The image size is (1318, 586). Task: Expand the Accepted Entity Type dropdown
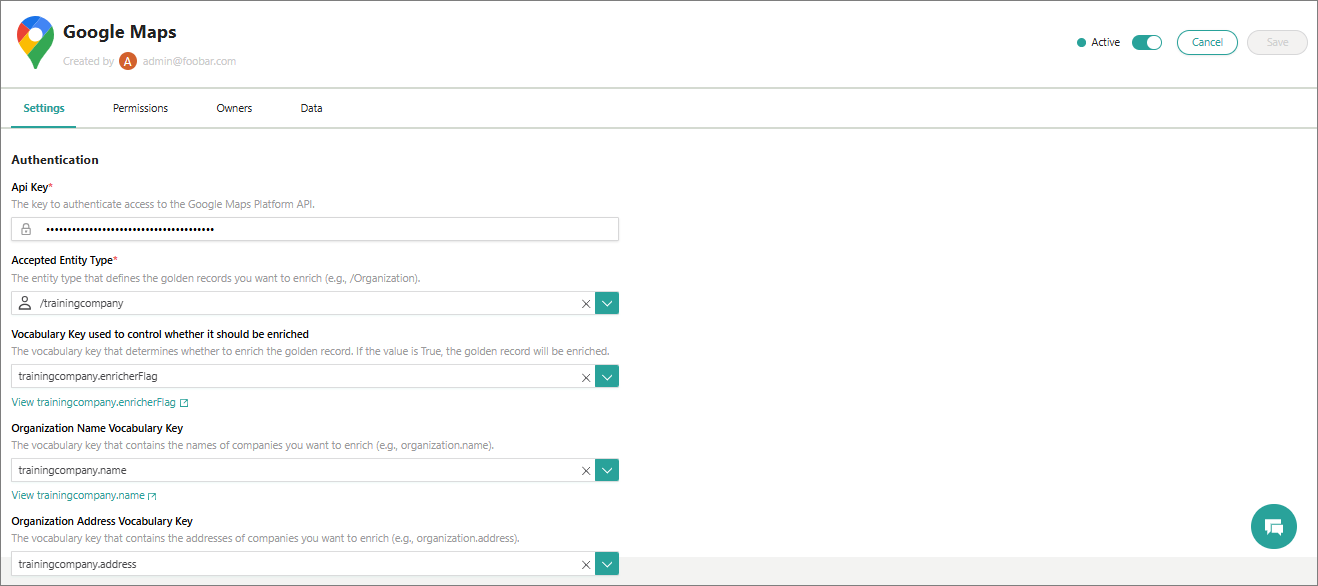coord(607,303)
